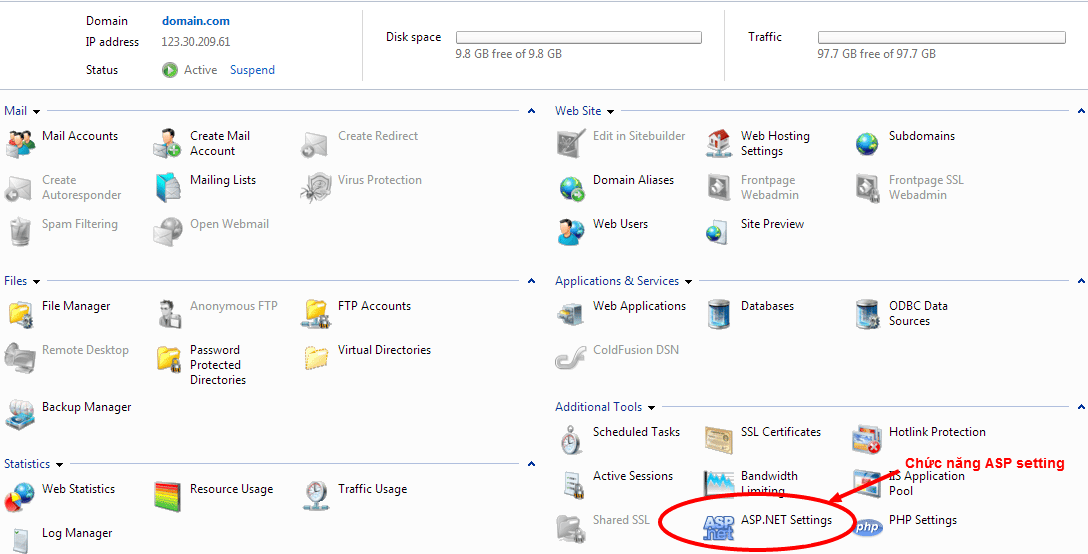1088x554 pixels.
Task: Click the SSL Certificates icon
Action: click(719, 439)
